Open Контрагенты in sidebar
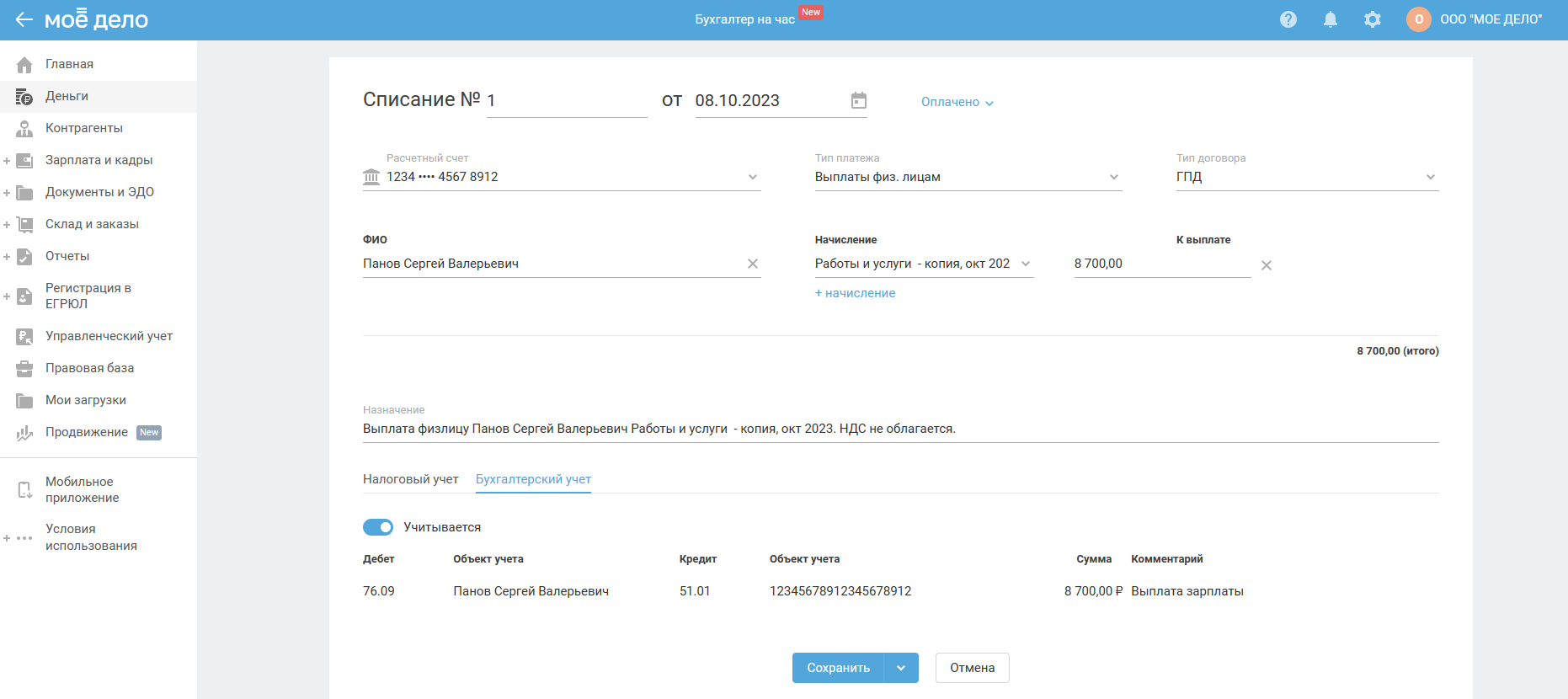Viewport: 1568px width, 699px height. (84, 128)
